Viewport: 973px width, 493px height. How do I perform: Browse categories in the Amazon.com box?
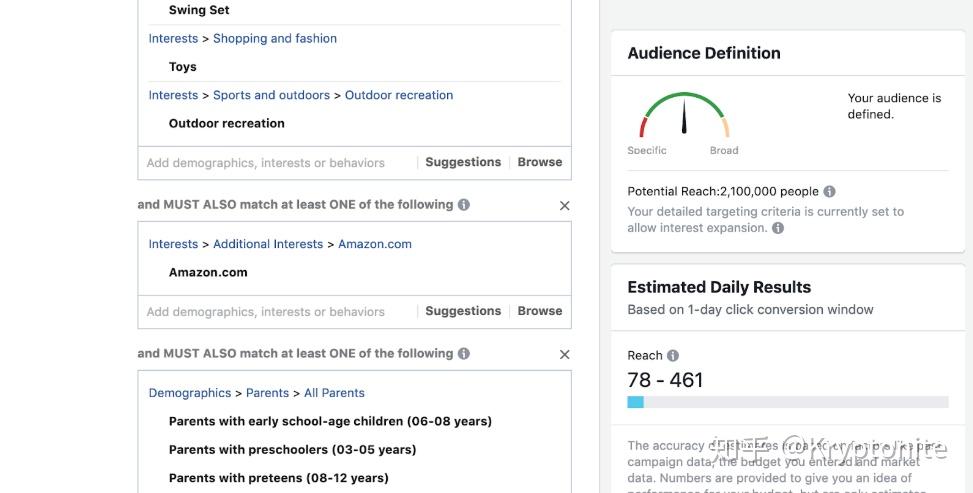[540, 311]
